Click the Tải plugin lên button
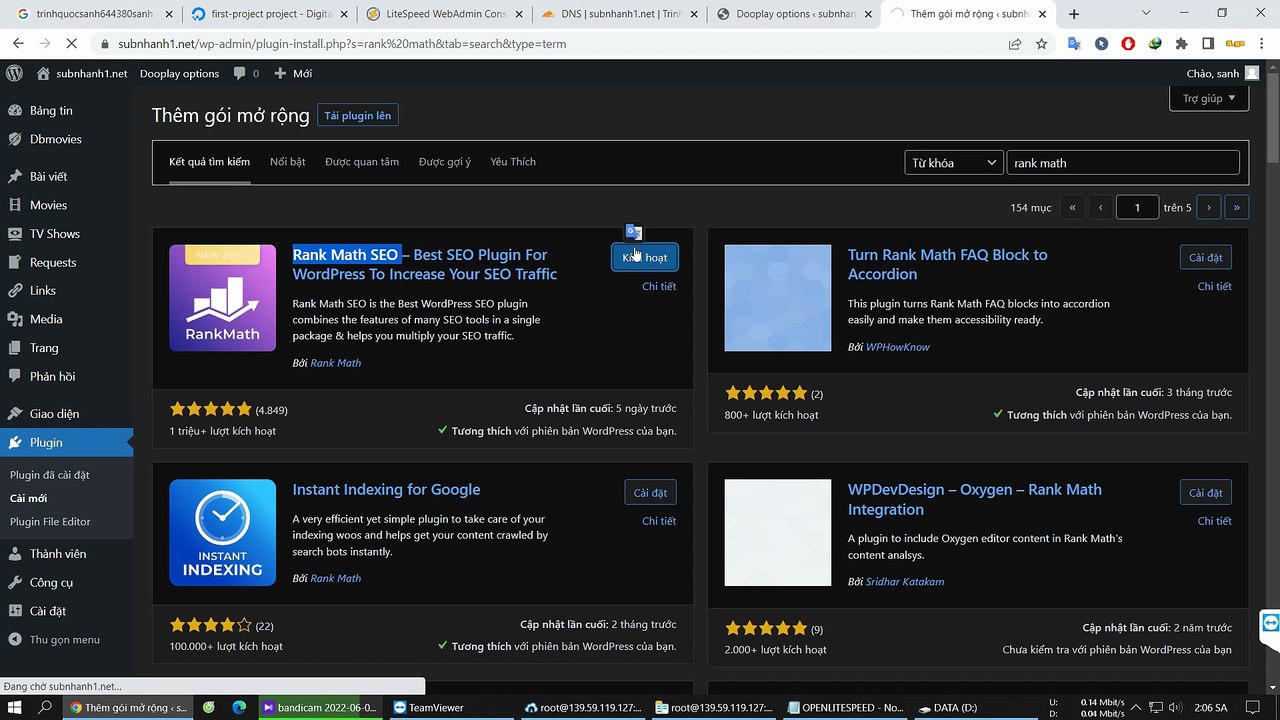The width and height of the screenshot is (1280, 720). (358, 115)
